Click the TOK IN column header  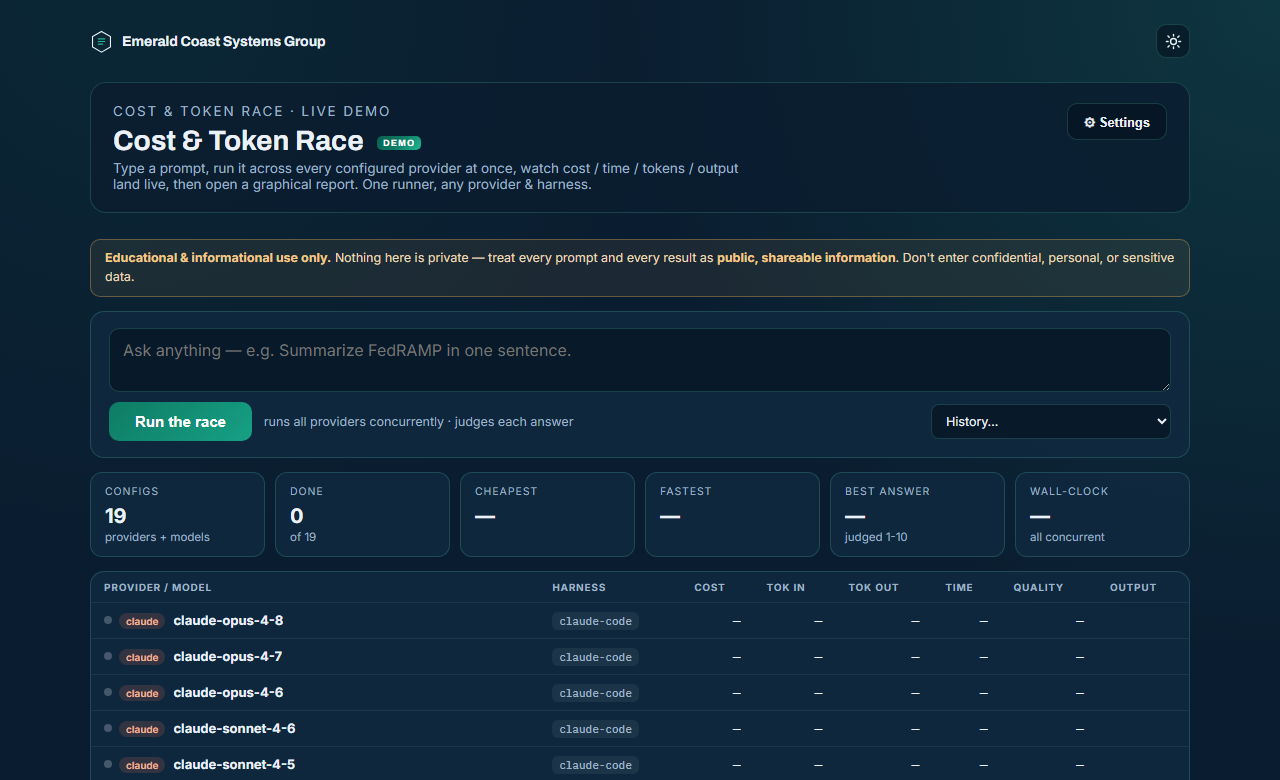pos(786,588)
